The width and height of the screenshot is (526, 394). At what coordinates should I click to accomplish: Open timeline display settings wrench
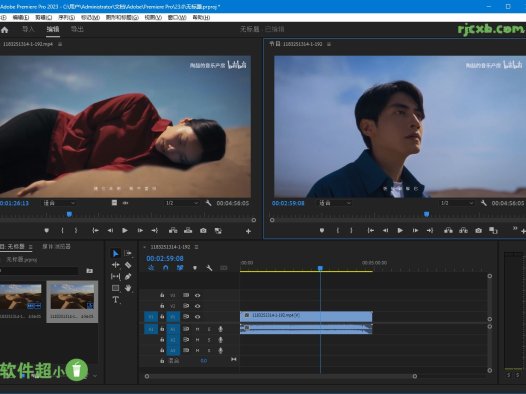[209, 268]
